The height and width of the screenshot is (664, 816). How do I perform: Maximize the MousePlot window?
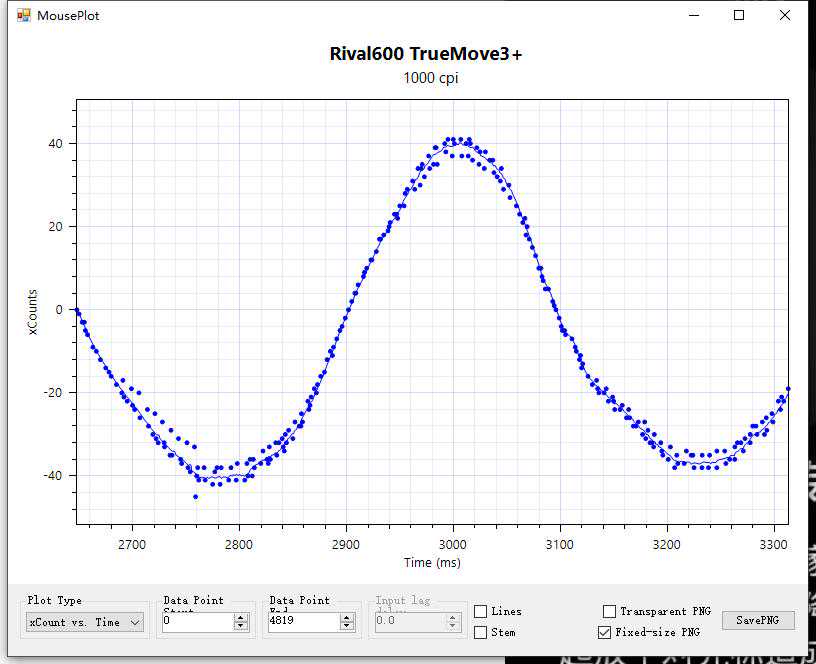(x=739, y=15)
